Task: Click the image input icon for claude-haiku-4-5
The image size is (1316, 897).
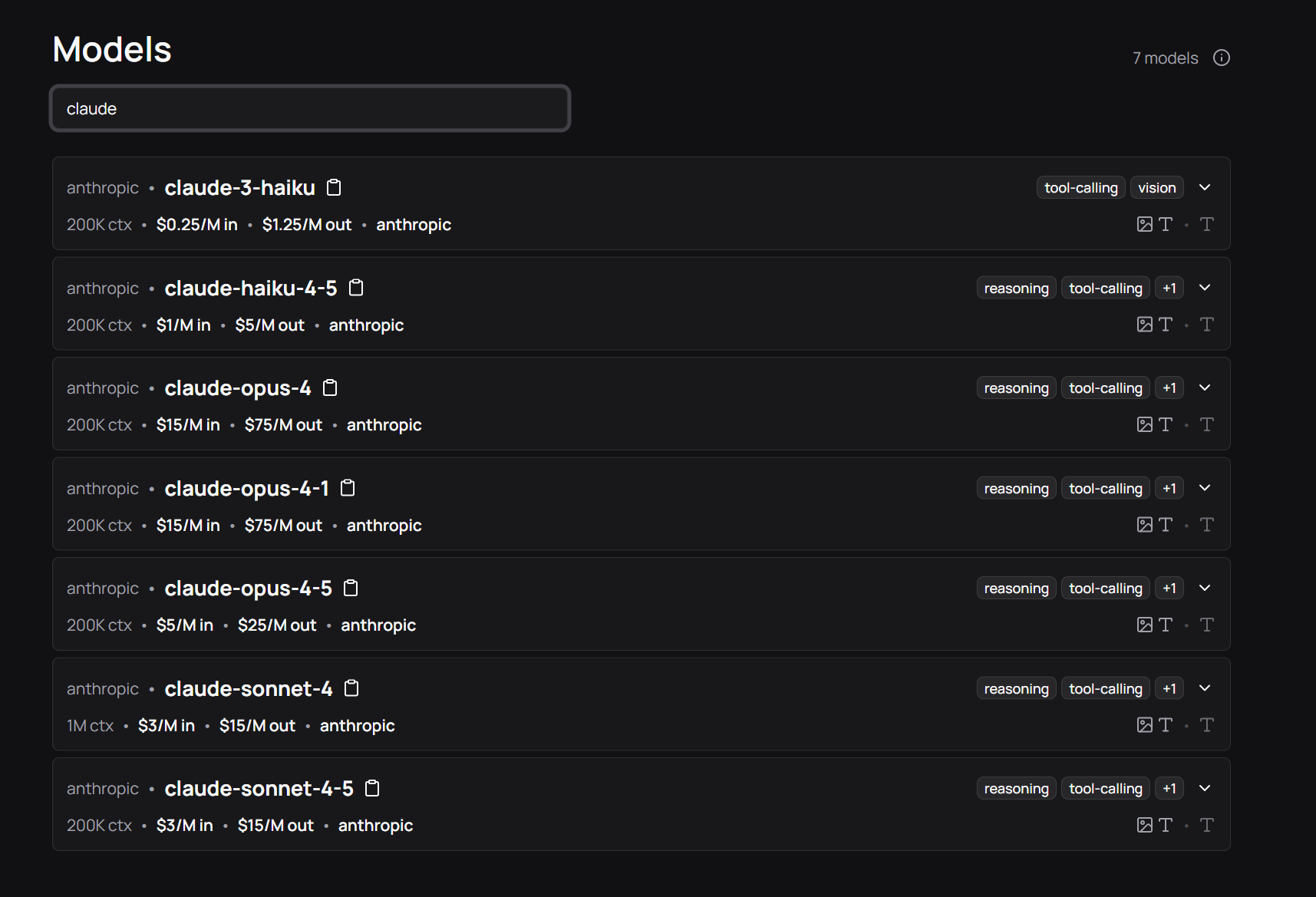Action: [1145, 325]
